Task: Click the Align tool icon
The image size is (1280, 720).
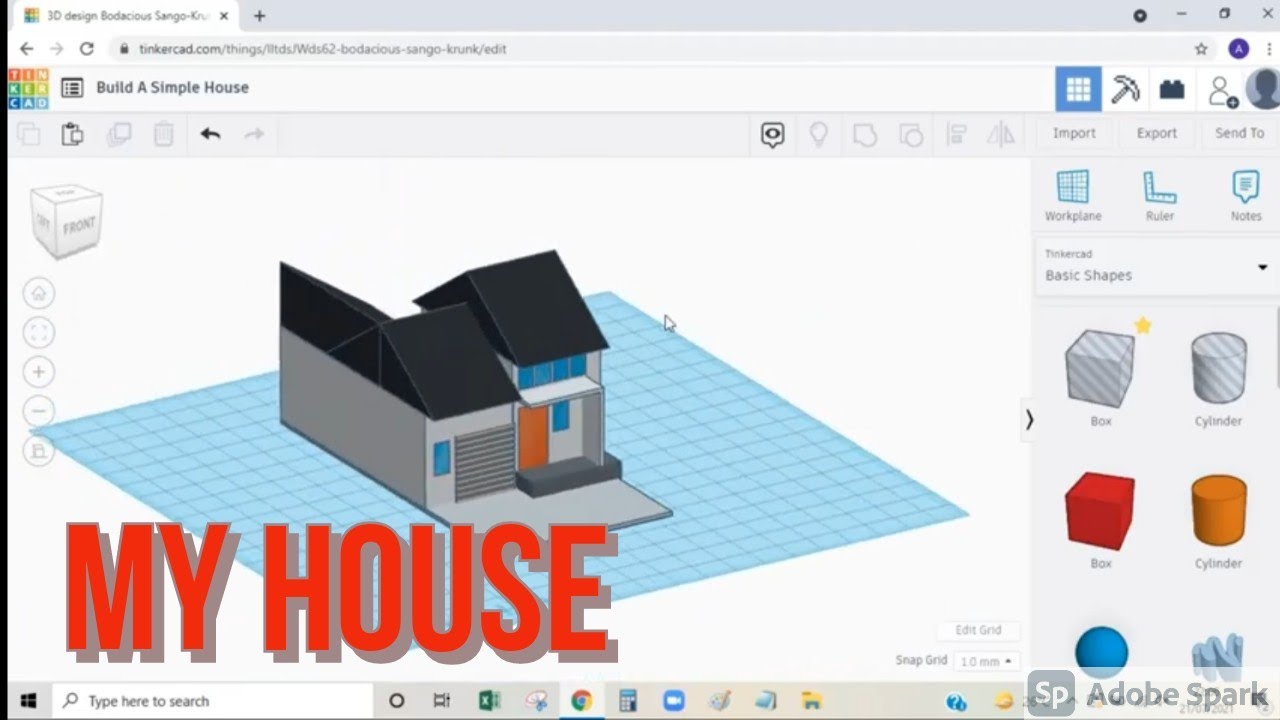Action: tap(956, 135)
